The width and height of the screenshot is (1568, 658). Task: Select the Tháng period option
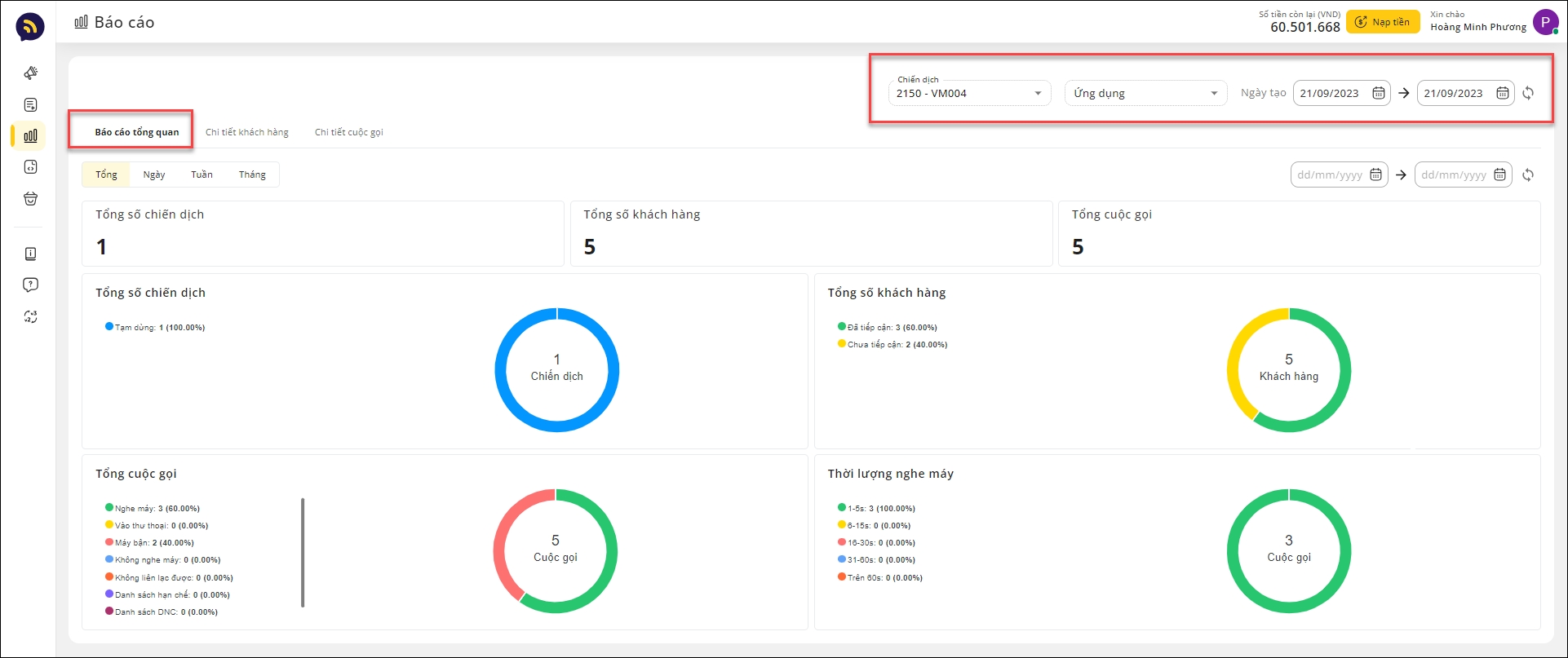(x=252, y=174)
